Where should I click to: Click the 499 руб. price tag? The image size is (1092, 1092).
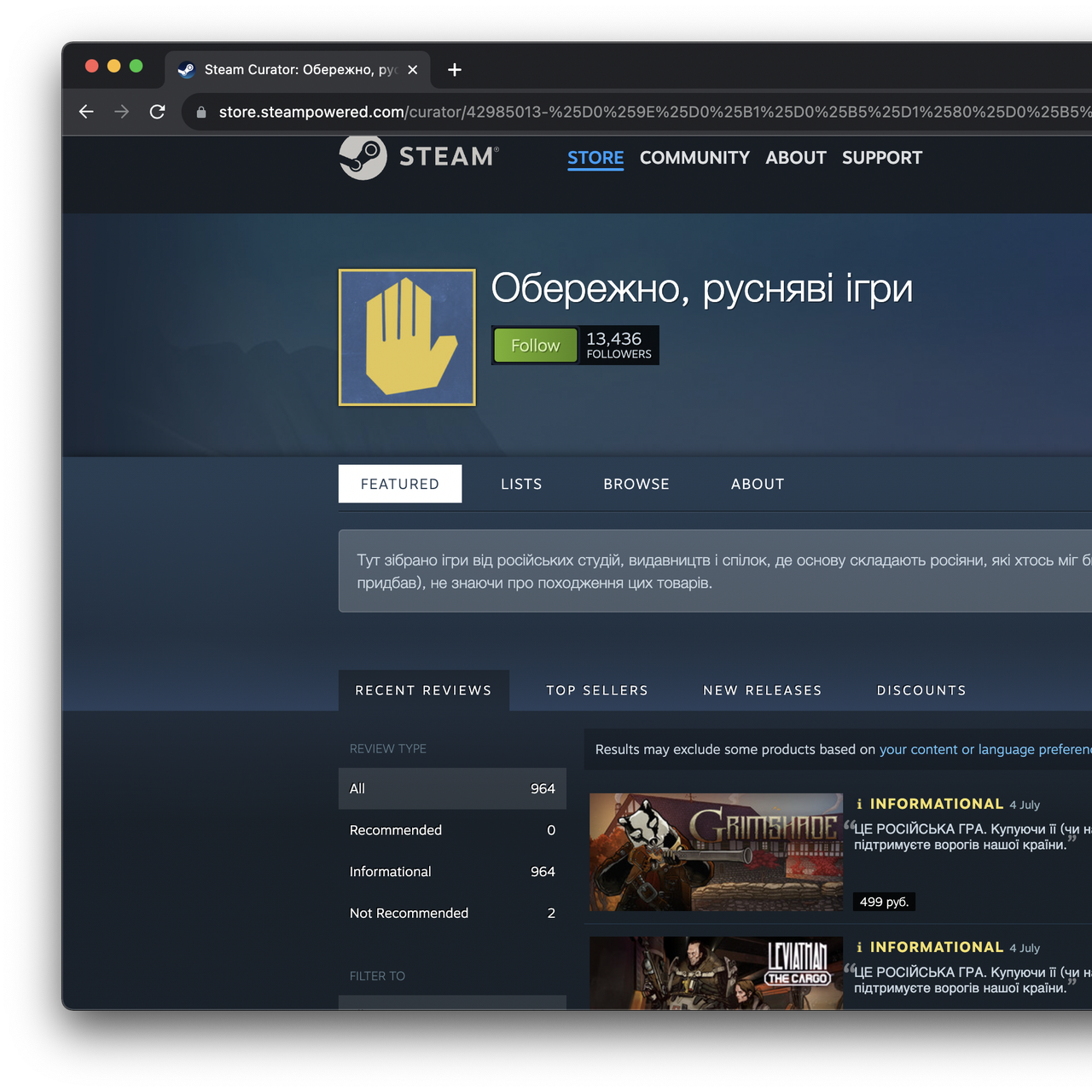click(884, 902)
